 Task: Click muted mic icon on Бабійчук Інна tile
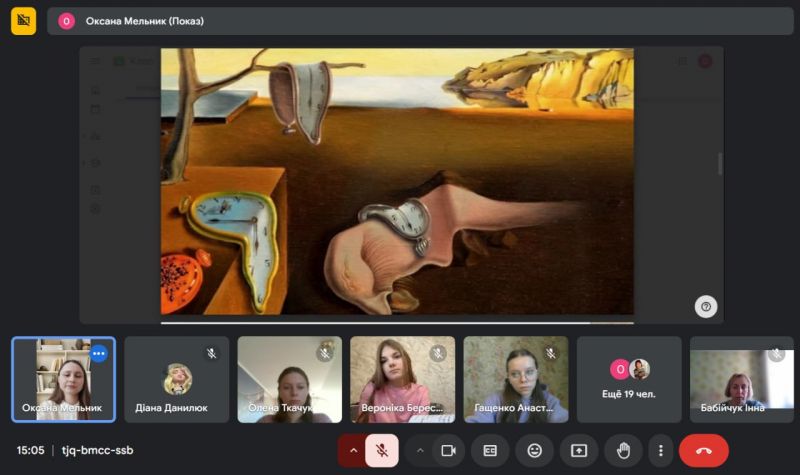click(x=777, y=353)
